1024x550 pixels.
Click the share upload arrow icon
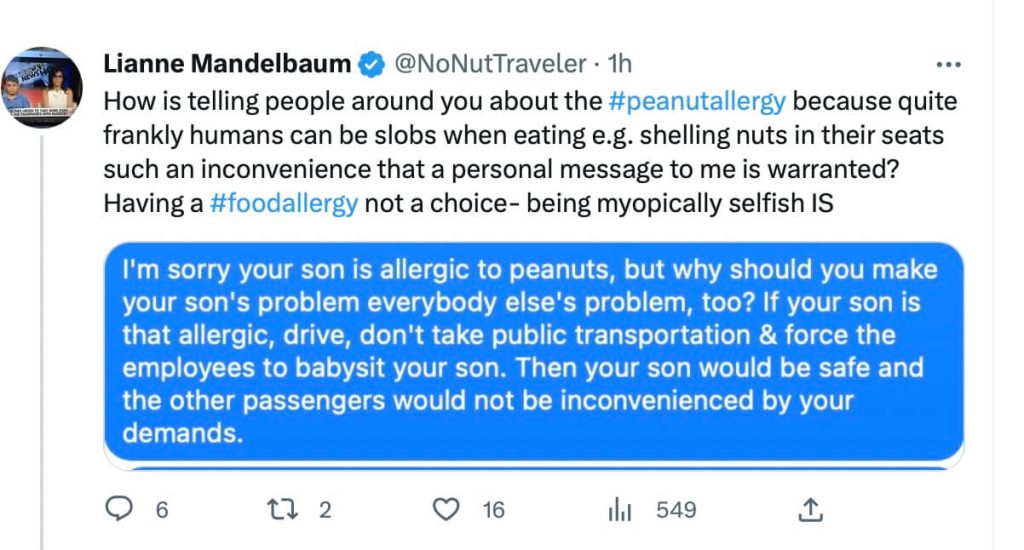coord(807,510)
